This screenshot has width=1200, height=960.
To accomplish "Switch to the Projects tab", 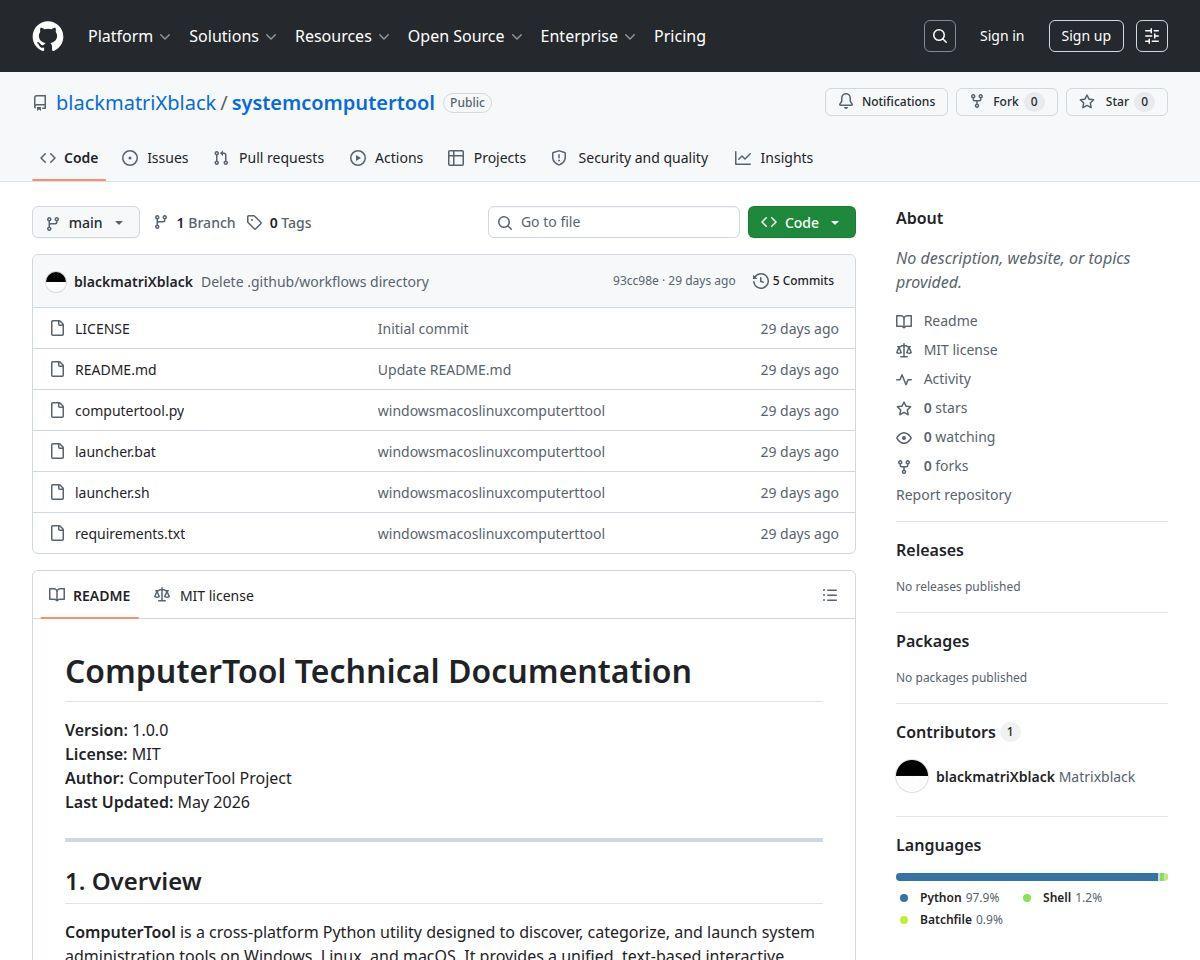I will (487, 158).
